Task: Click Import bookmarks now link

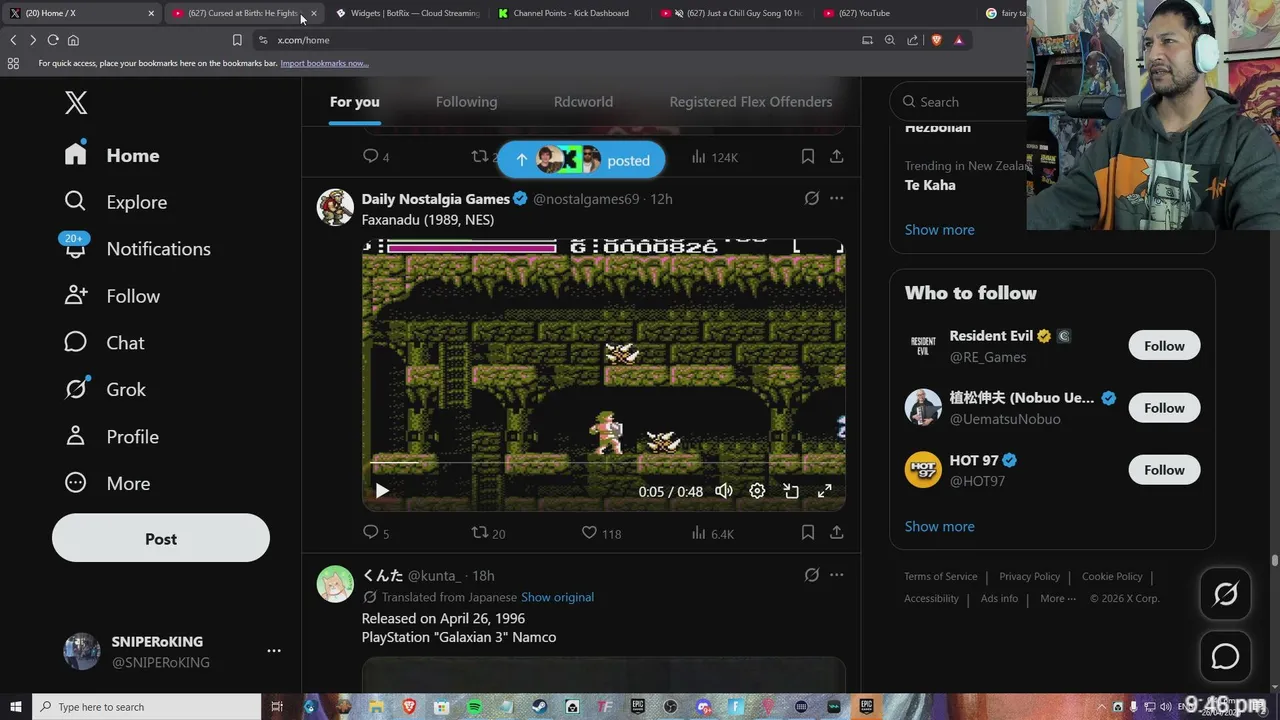Action: click(324, 63)
